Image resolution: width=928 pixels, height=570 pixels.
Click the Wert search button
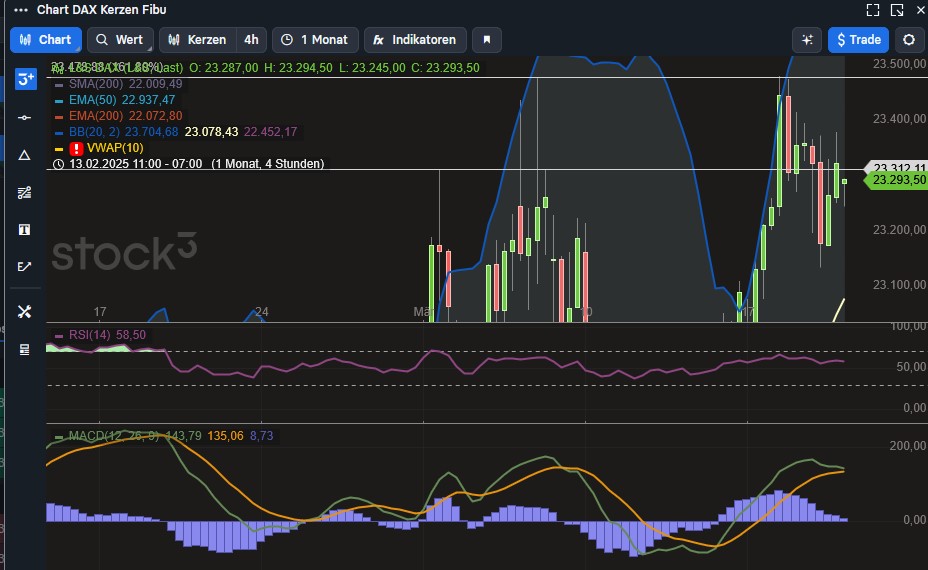tap(119, 40)
